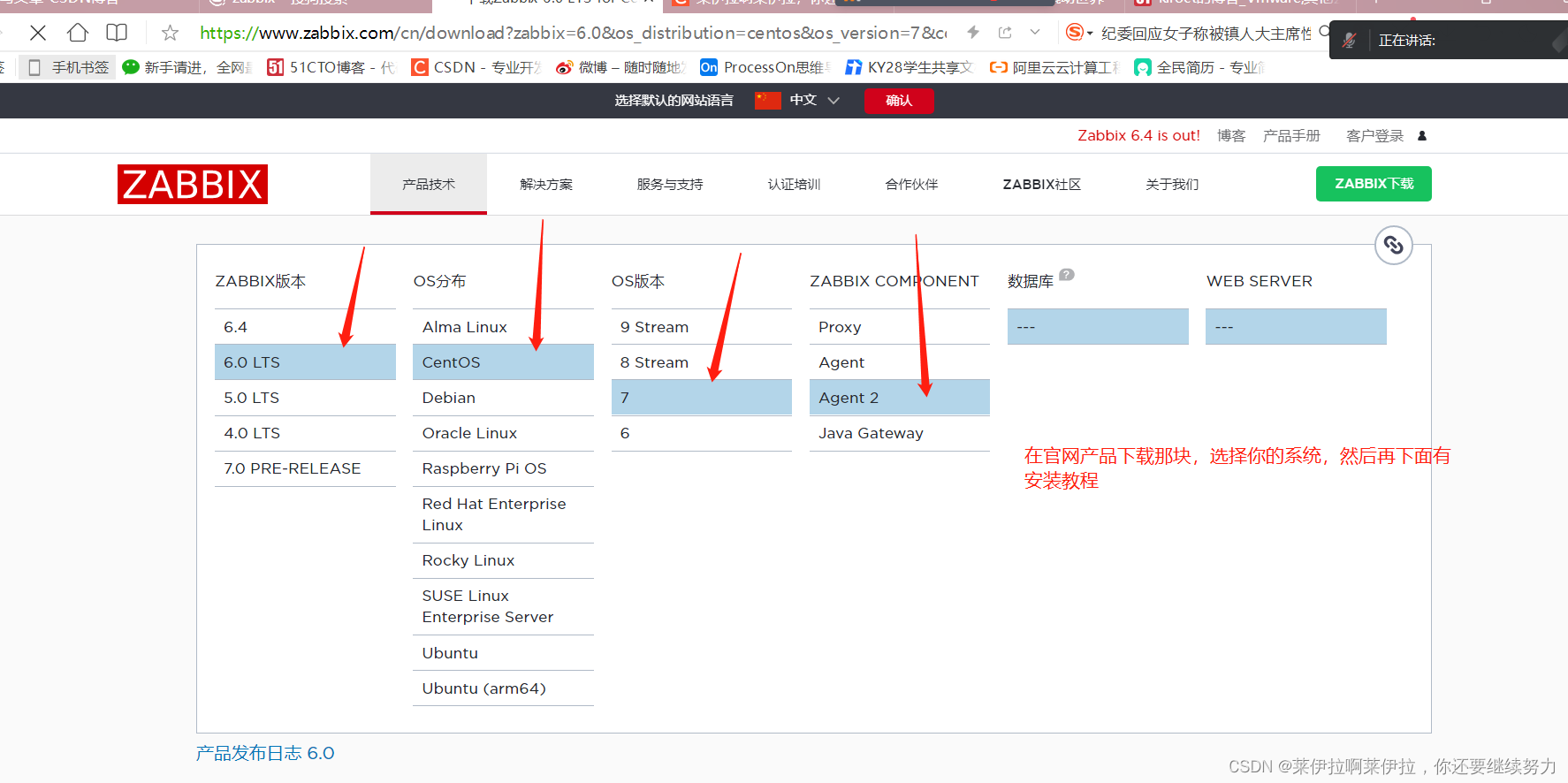Select Debian distribution
The width and height of the screenshot is (1568, 783).
click(503, 398)
